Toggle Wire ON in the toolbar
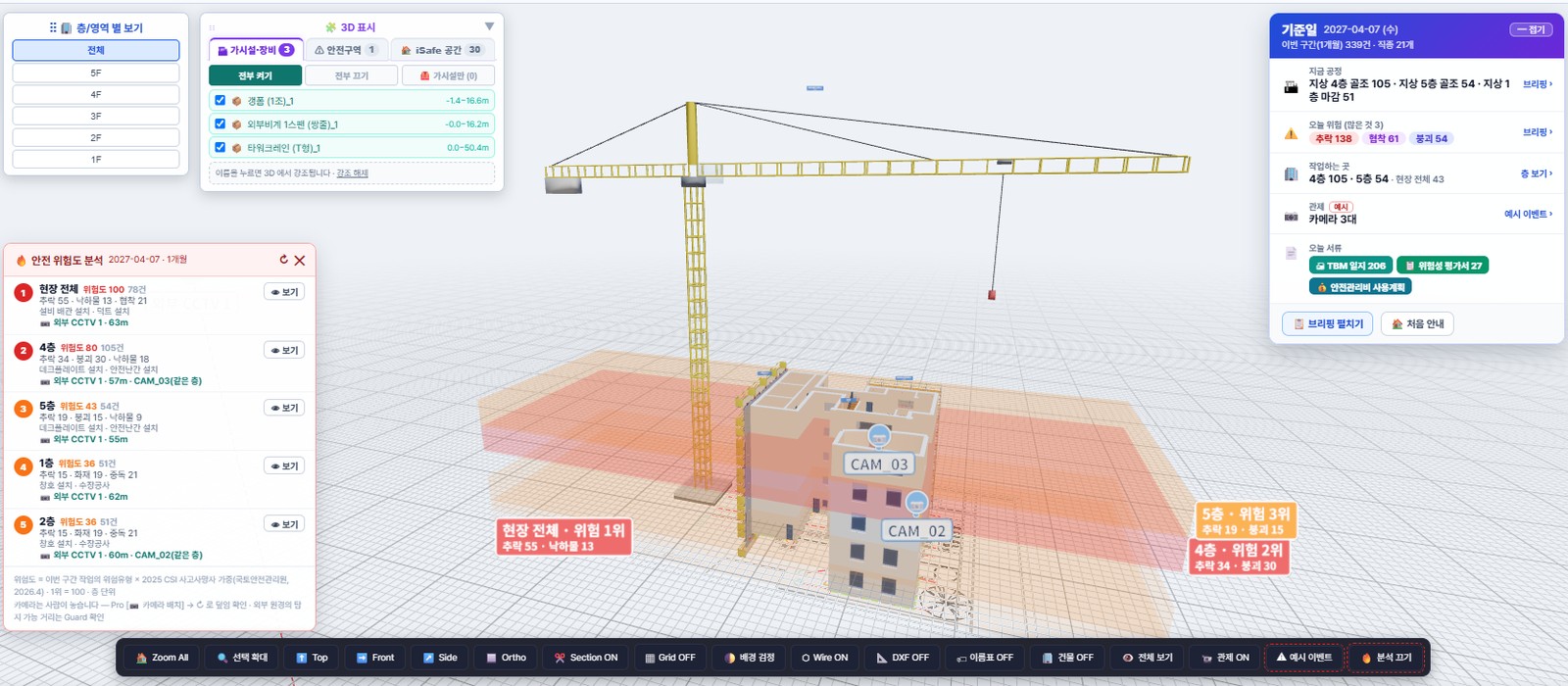The width and height of the screenshot is (1568, 686). click(x=824, y=658)
